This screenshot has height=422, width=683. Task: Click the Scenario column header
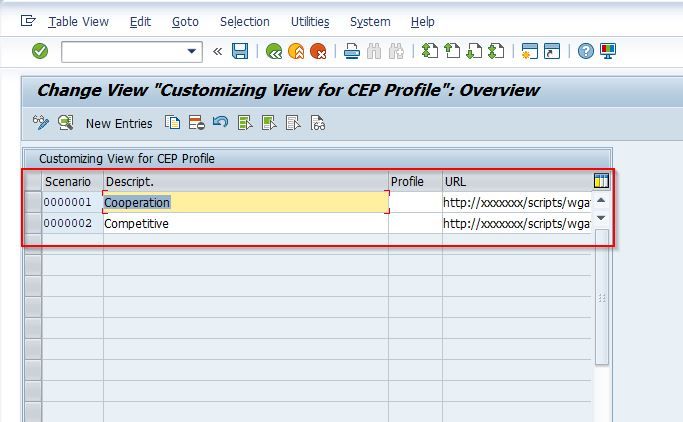(x=72, y=181)
